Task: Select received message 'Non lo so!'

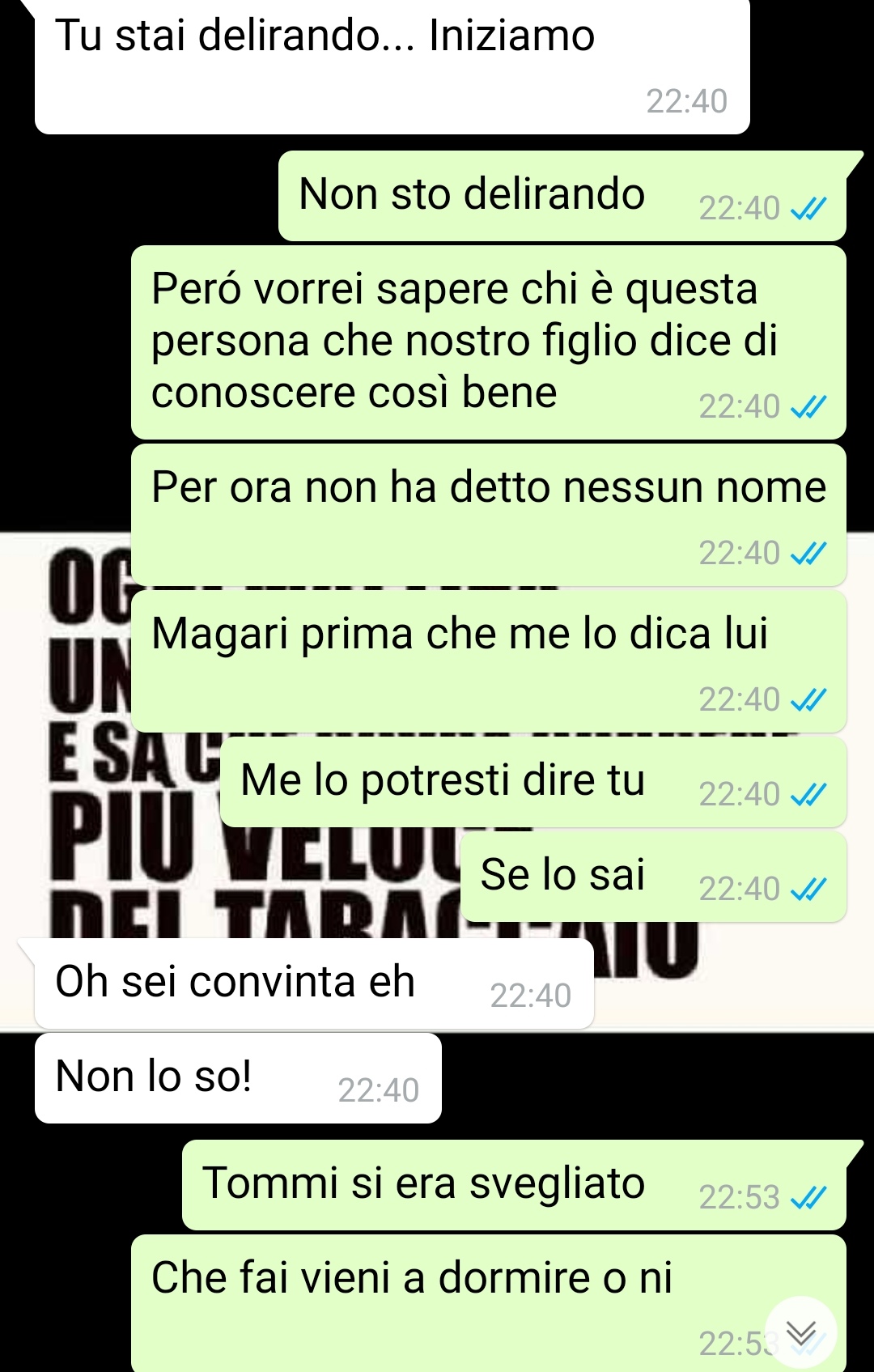Action: [154, 1077]
